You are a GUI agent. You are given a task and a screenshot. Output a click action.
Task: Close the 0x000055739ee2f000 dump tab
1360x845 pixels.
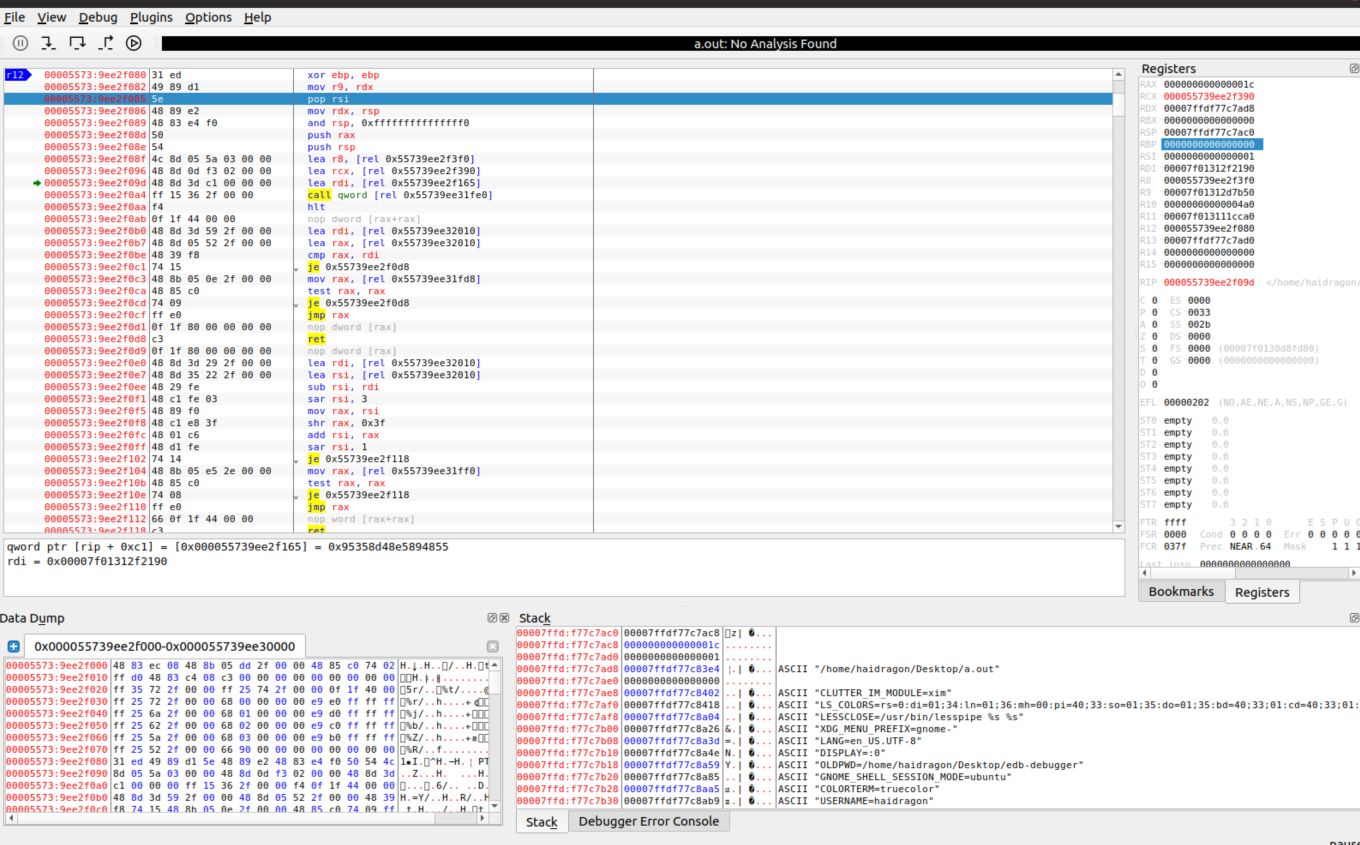(x=492, y=647)
